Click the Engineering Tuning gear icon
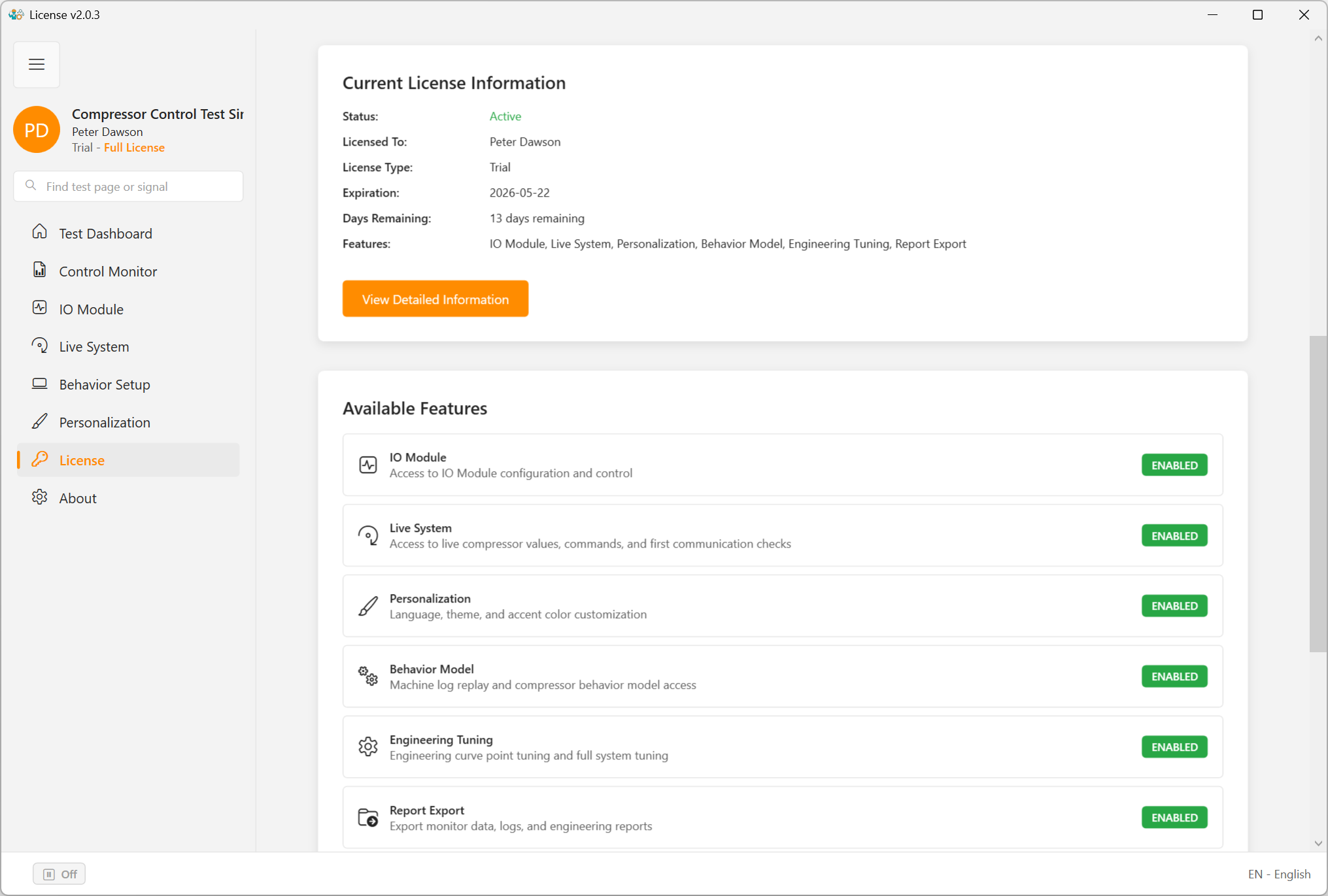The width and height of the screenshot is (1328, 896). point(368,747)
